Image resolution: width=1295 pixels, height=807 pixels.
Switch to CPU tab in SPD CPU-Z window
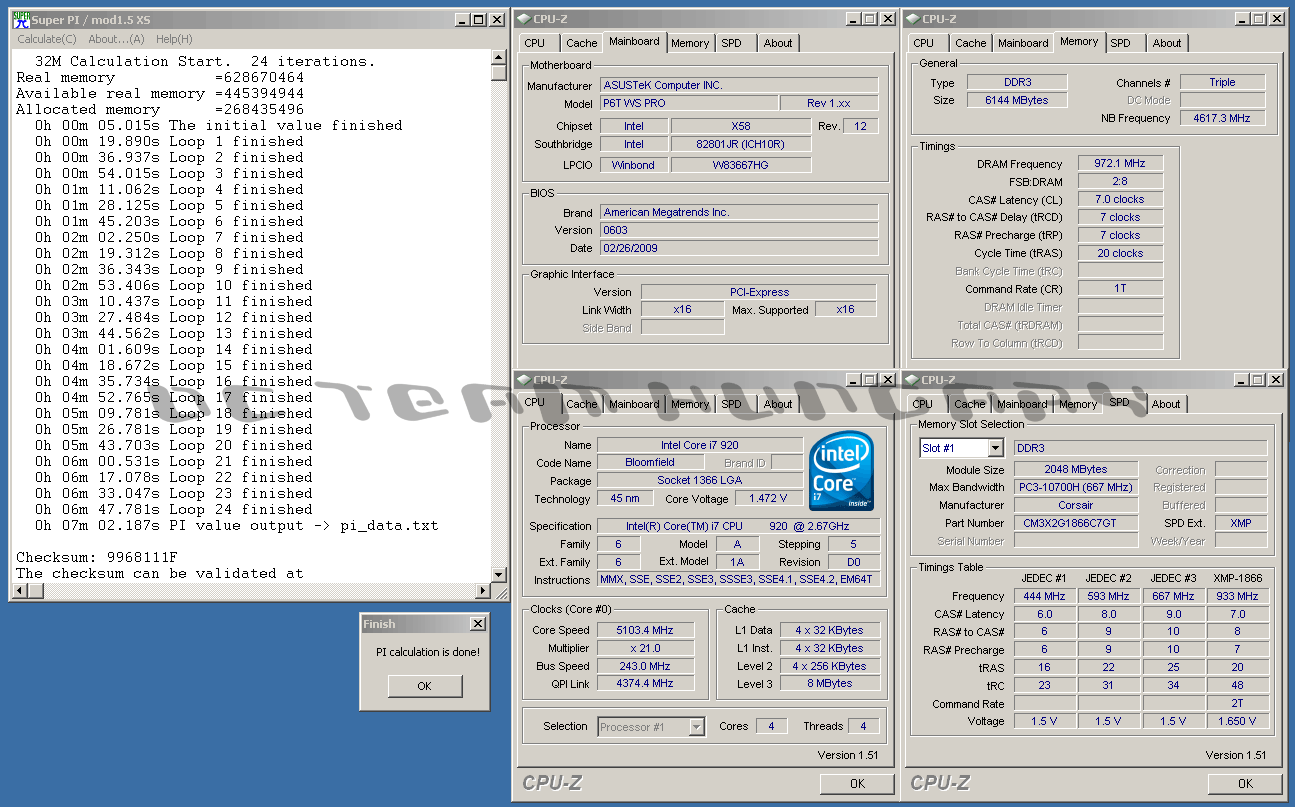[x=923, y=404]
